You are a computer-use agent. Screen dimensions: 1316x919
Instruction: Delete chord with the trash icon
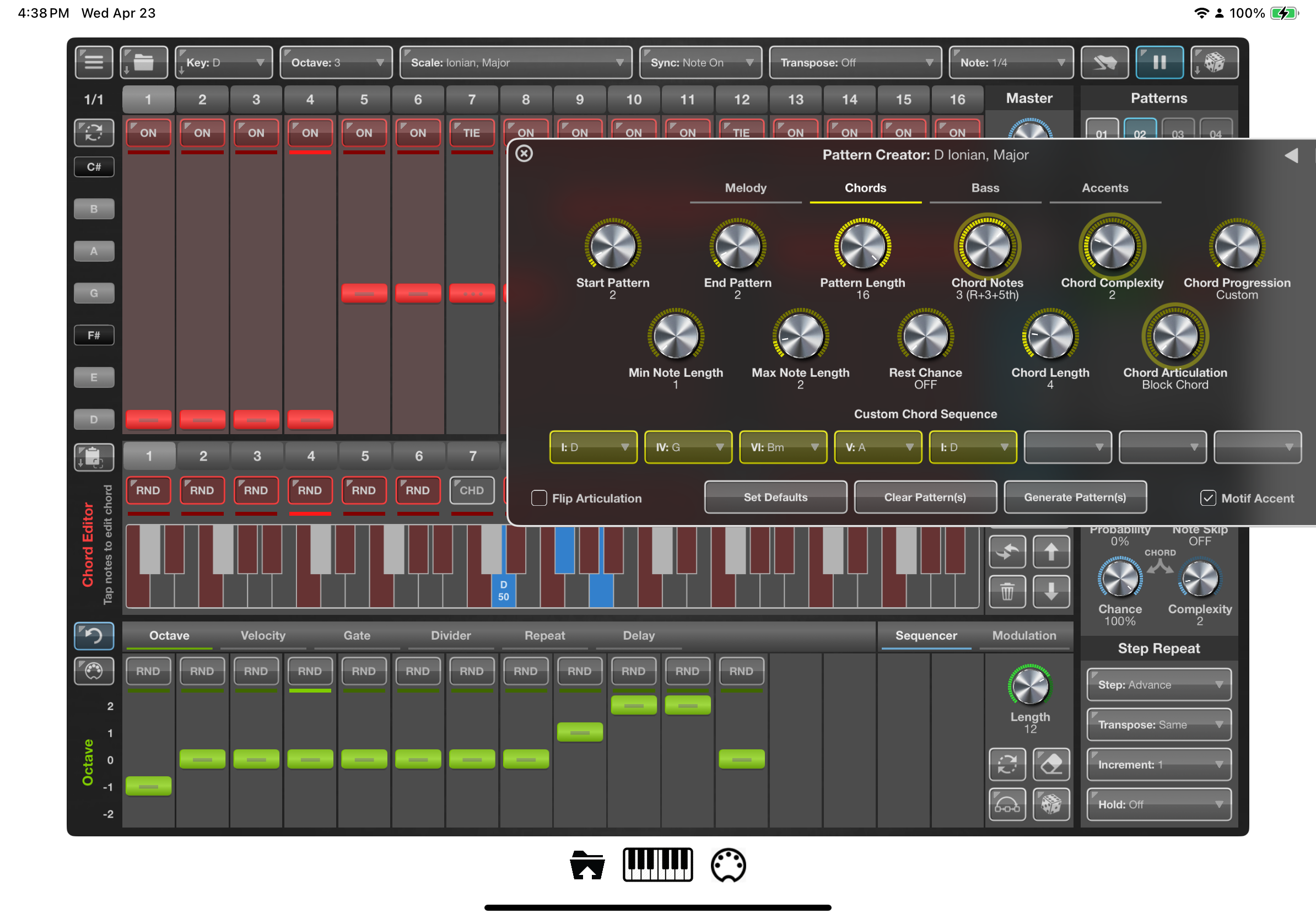[x=1007, y=591]
